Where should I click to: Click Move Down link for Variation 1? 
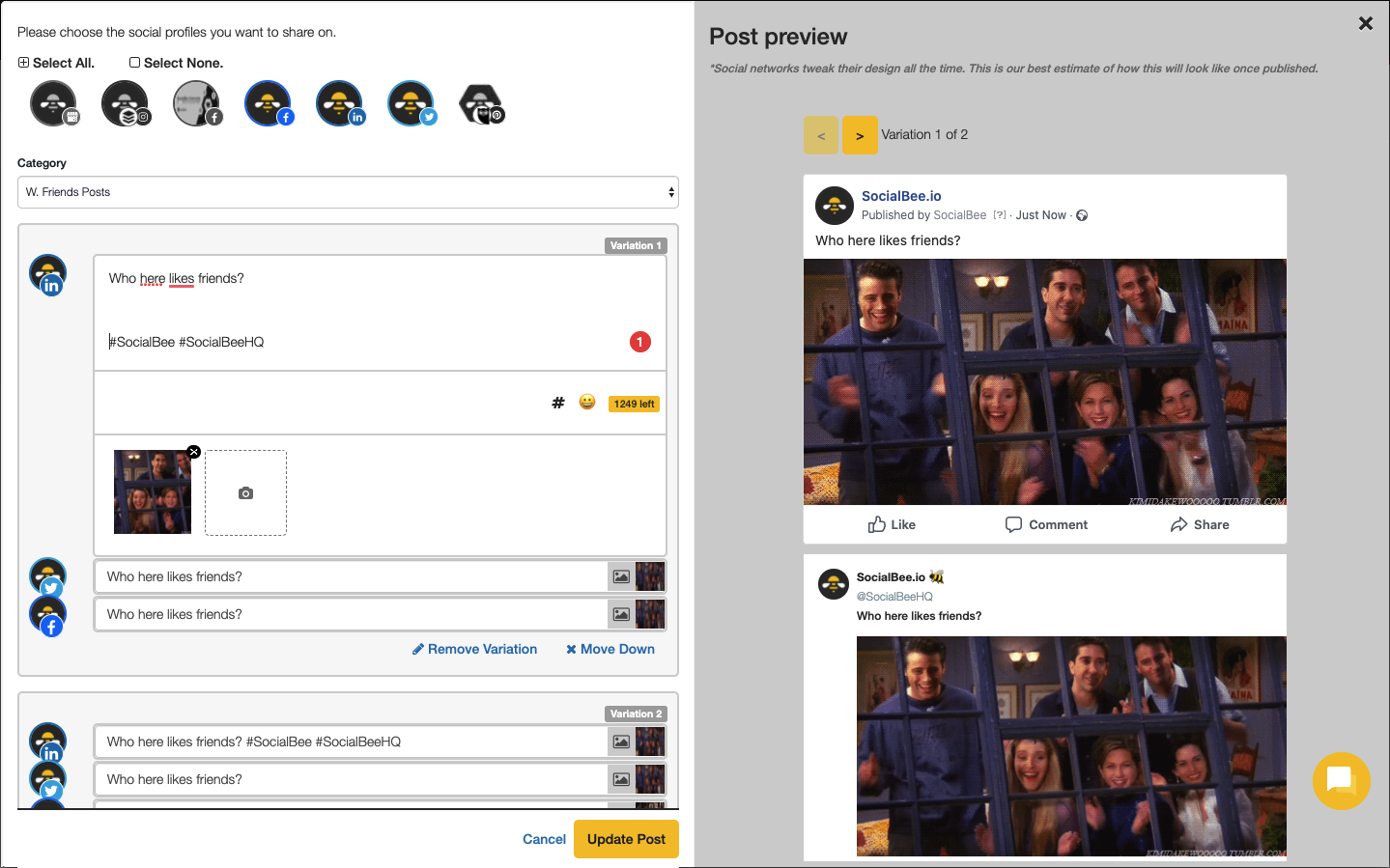pyautogui.click(x=610, y=649)
